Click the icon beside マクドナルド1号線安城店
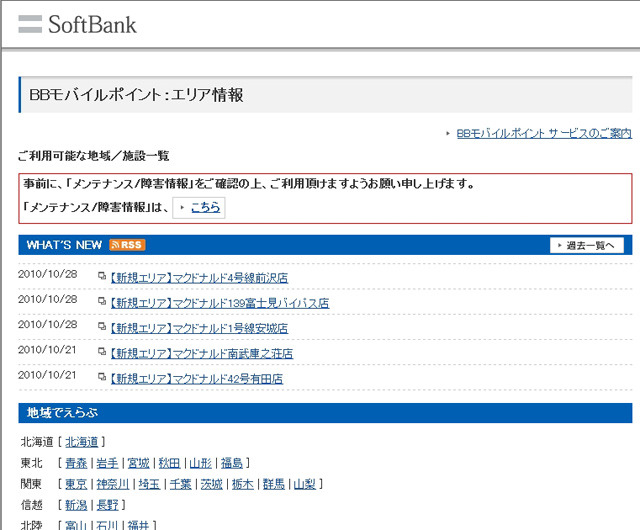Viewport: 640px width, 530px height. [x=102, y=327]
